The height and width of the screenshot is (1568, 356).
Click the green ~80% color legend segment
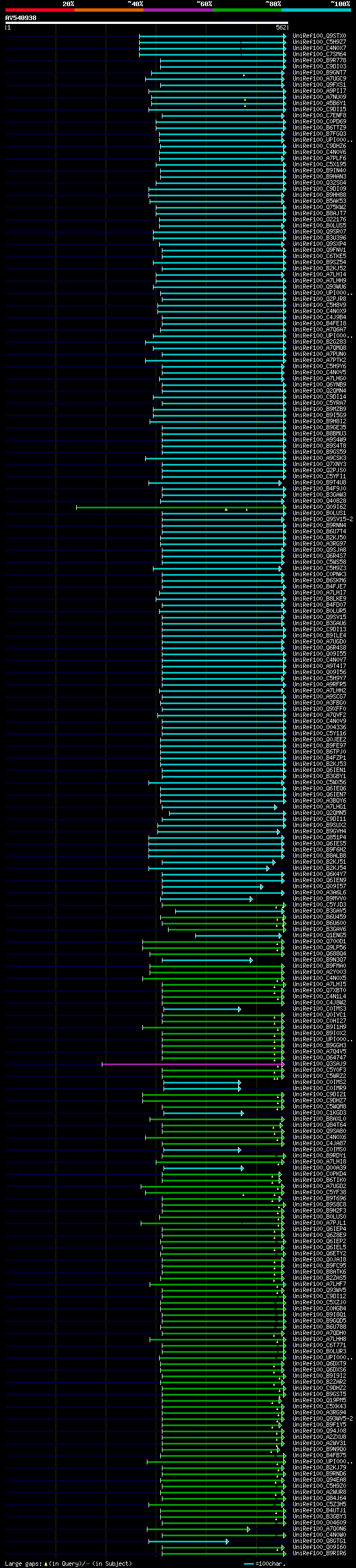click(x=247, y=10)
